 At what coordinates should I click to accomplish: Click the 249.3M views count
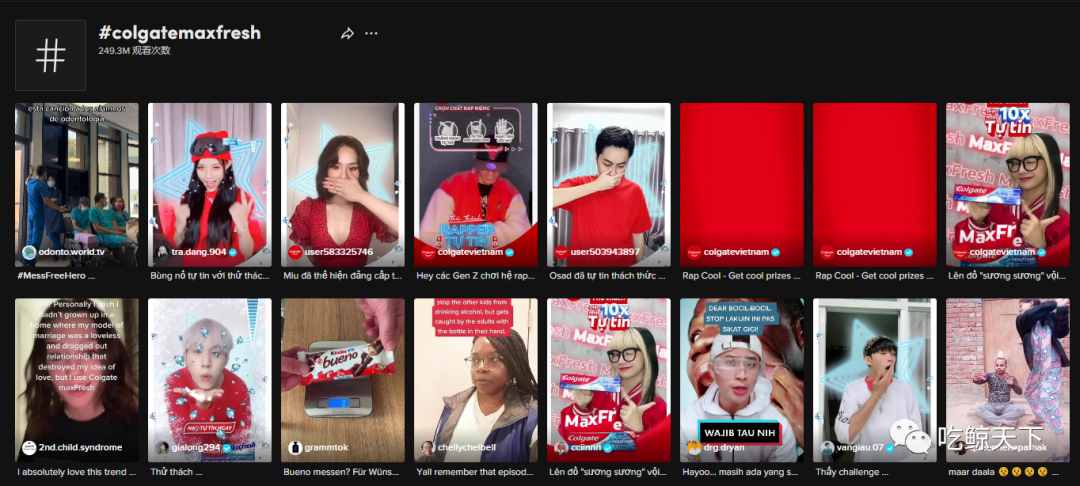point(134,50)
